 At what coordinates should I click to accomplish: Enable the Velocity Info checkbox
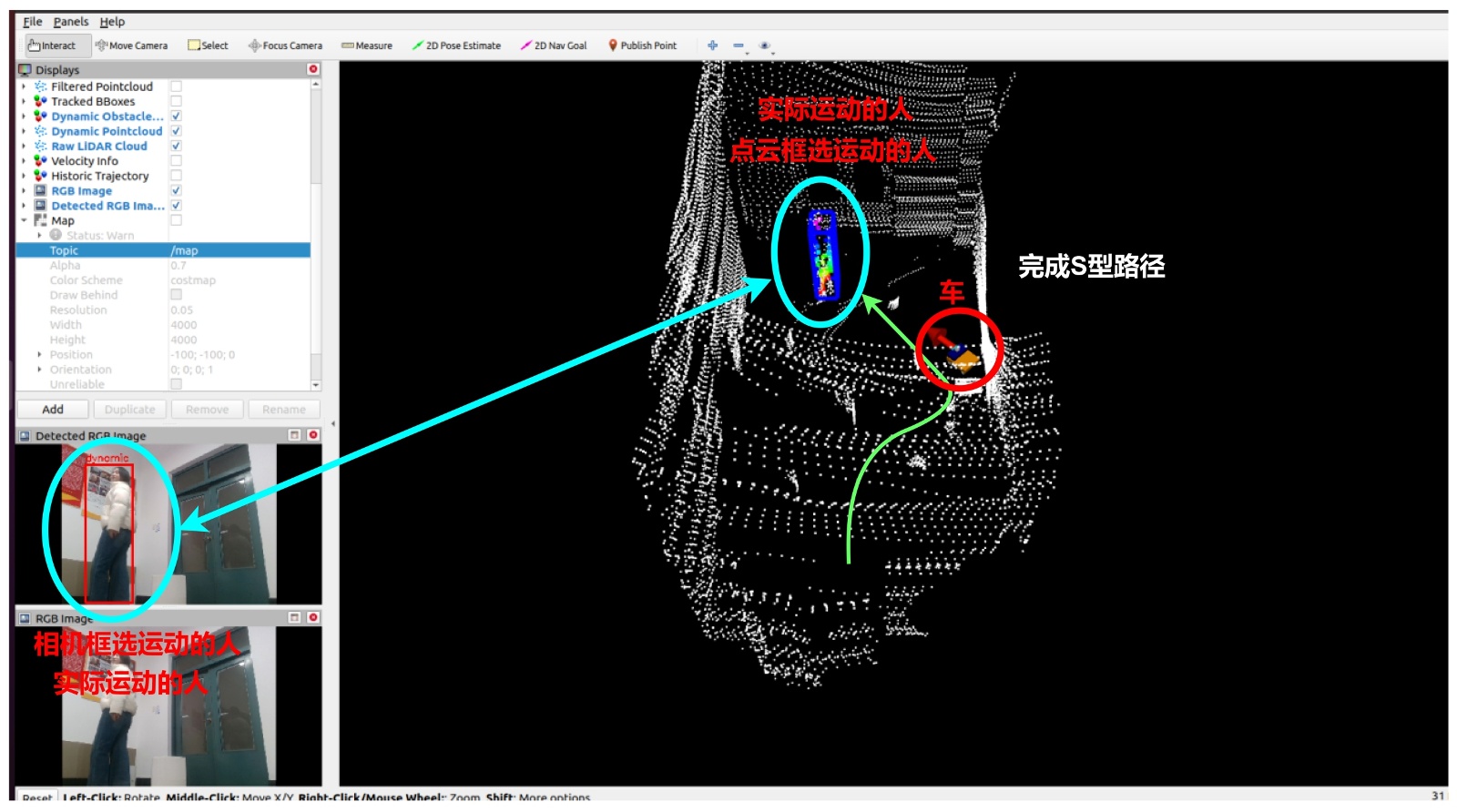[x=176, y=161]
